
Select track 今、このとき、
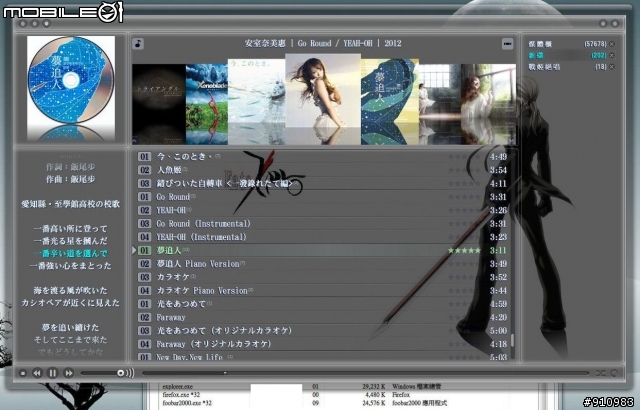pyautogui.click(x=322, y=157)
